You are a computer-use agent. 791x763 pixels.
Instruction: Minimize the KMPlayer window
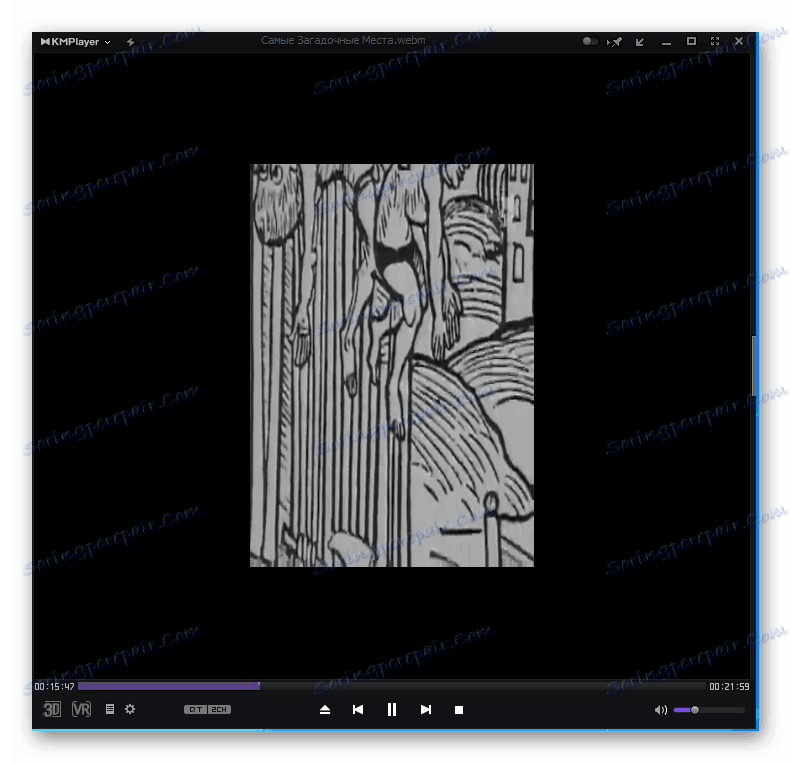click(x=666, y=43)
